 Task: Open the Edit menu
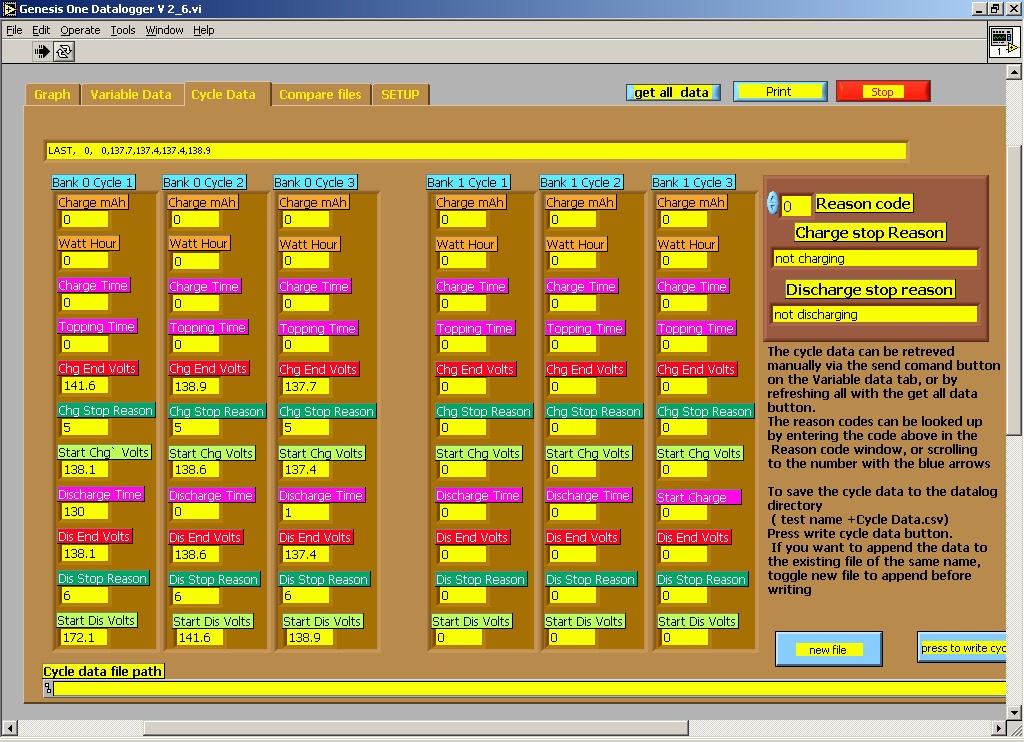(x=40, y=30)
